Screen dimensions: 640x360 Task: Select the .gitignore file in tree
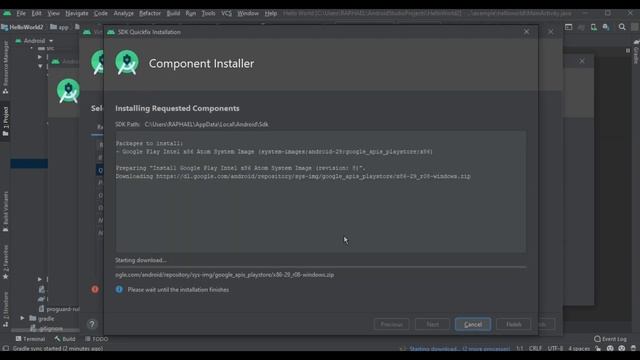47,328
